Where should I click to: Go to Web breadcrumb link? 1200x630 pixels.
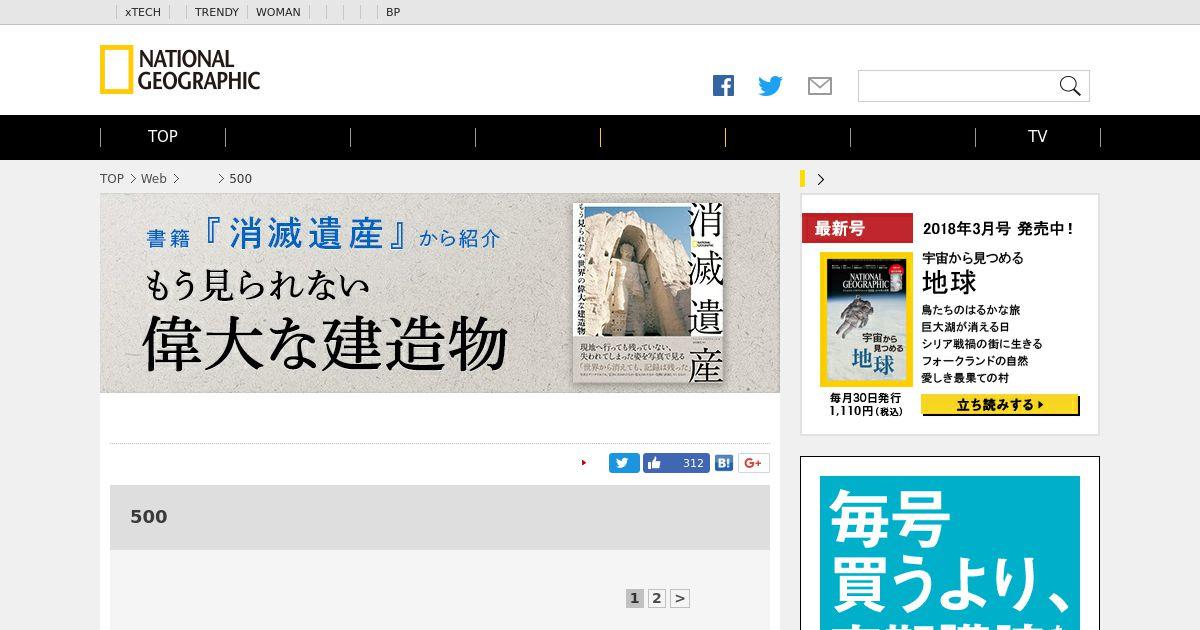click(x=153, y=179)
